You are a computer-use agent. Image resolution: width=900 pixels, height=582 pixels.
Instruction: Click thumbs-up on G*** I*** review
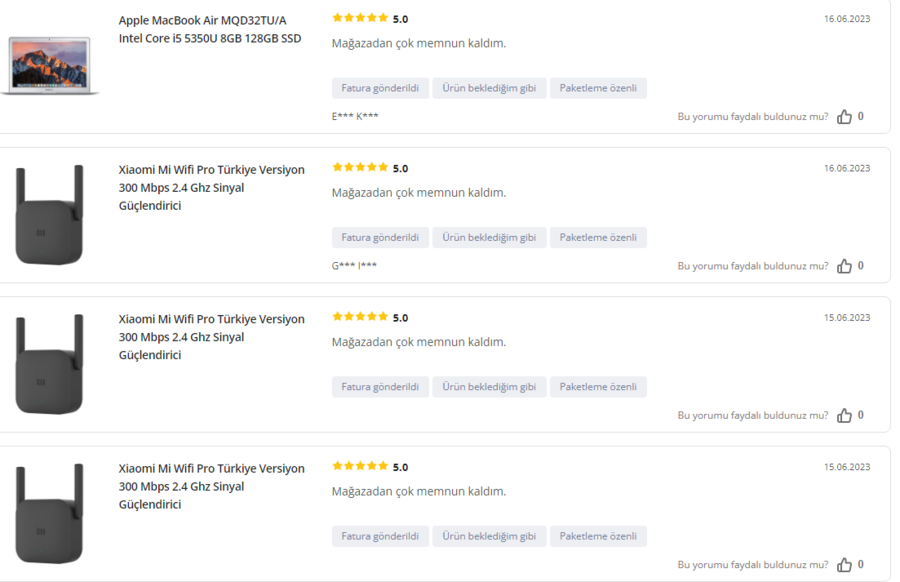coord(844,266)
